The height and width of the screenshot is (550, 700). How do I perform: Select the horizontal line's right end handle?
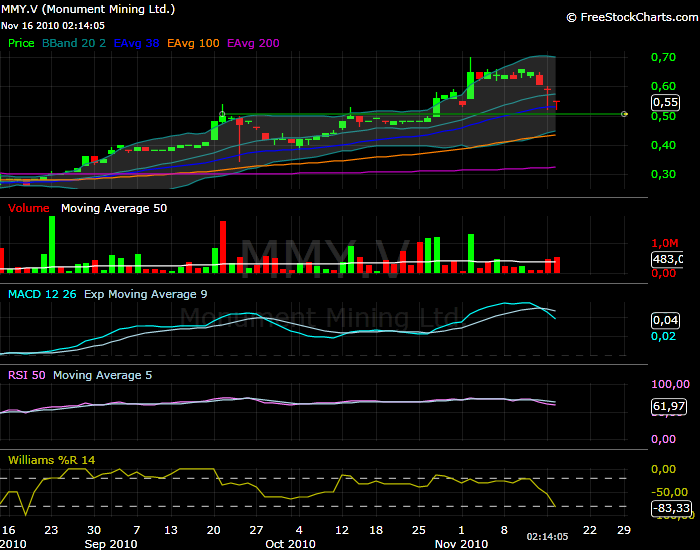[x=624, y=114]
